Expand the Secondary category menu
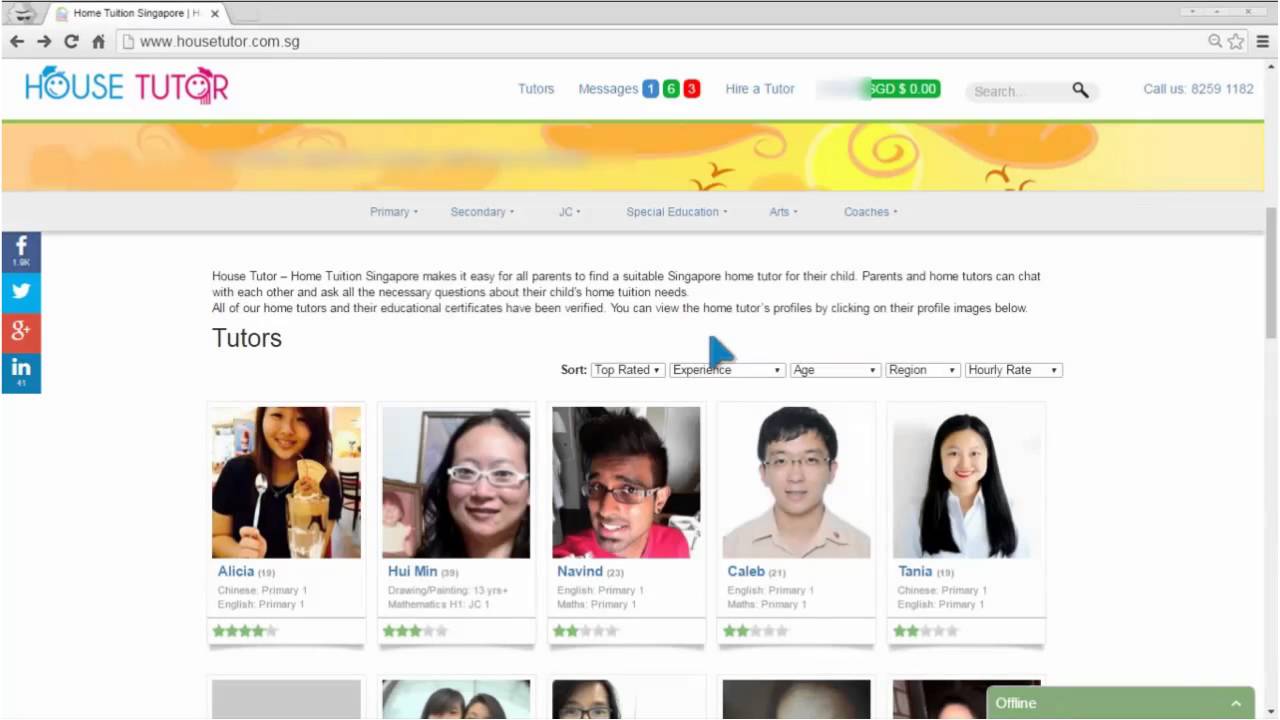 (482, 212)
